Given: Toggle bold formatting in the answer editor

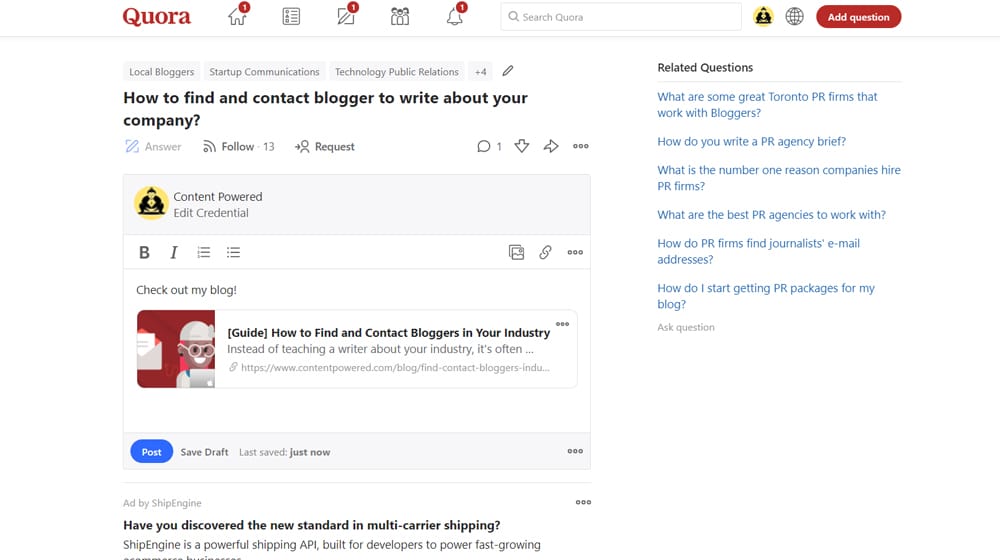Looking at the screenshot, I should point(144,253).
